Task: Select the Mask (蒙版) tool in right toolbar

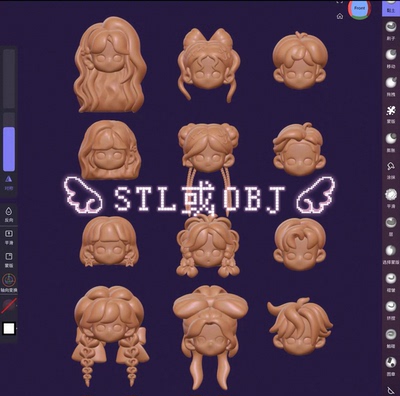Action: pyautogui.click(x=391, y=113)
